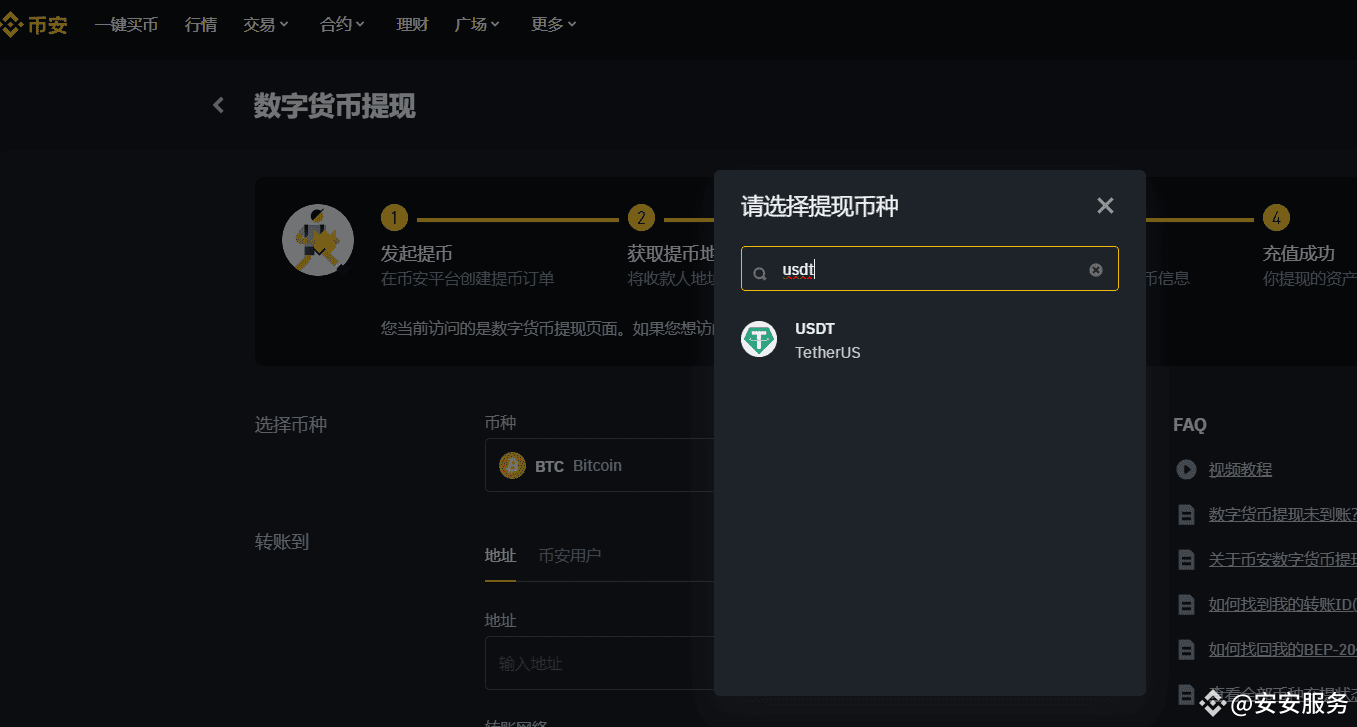1357x727 pixels.
Task: Clear the usdt search text
Action: tap(1096, 270)
